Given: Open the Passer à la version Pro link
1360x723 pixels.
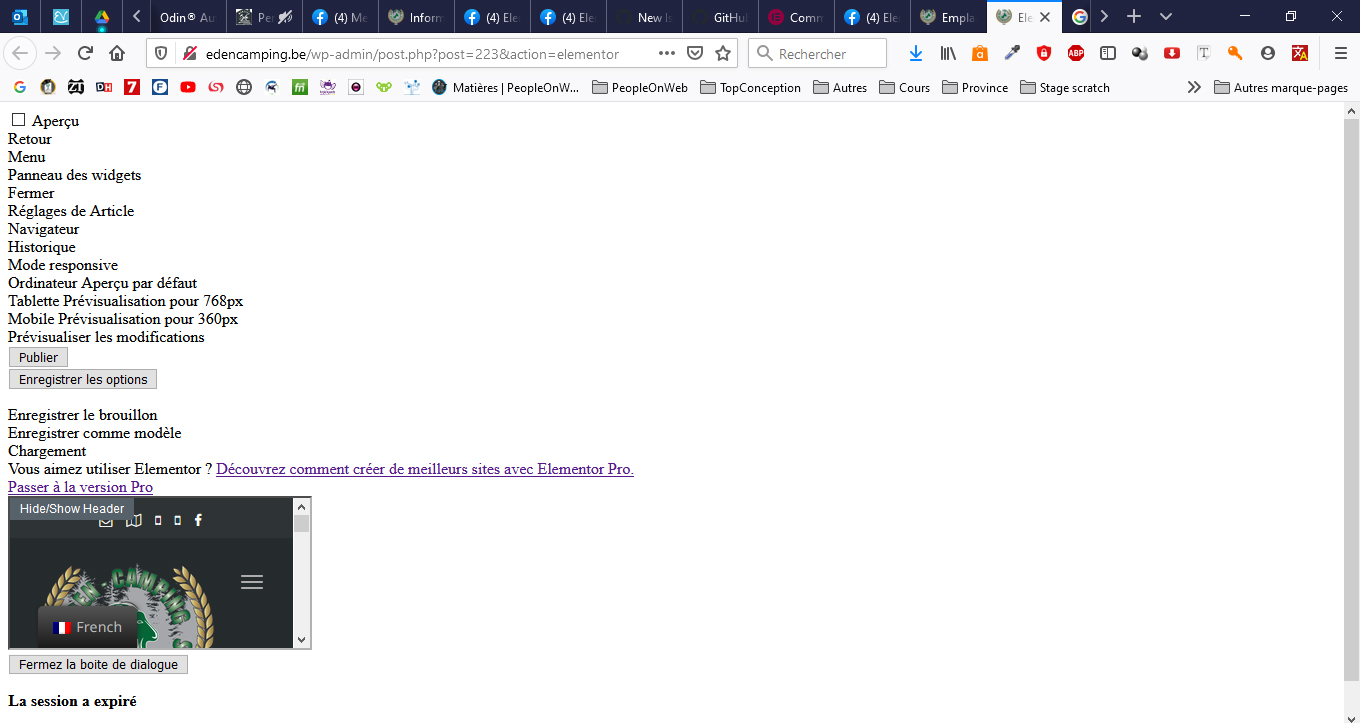Looking at the screenshot, I should pyautogui.click(x=80, y=487).
